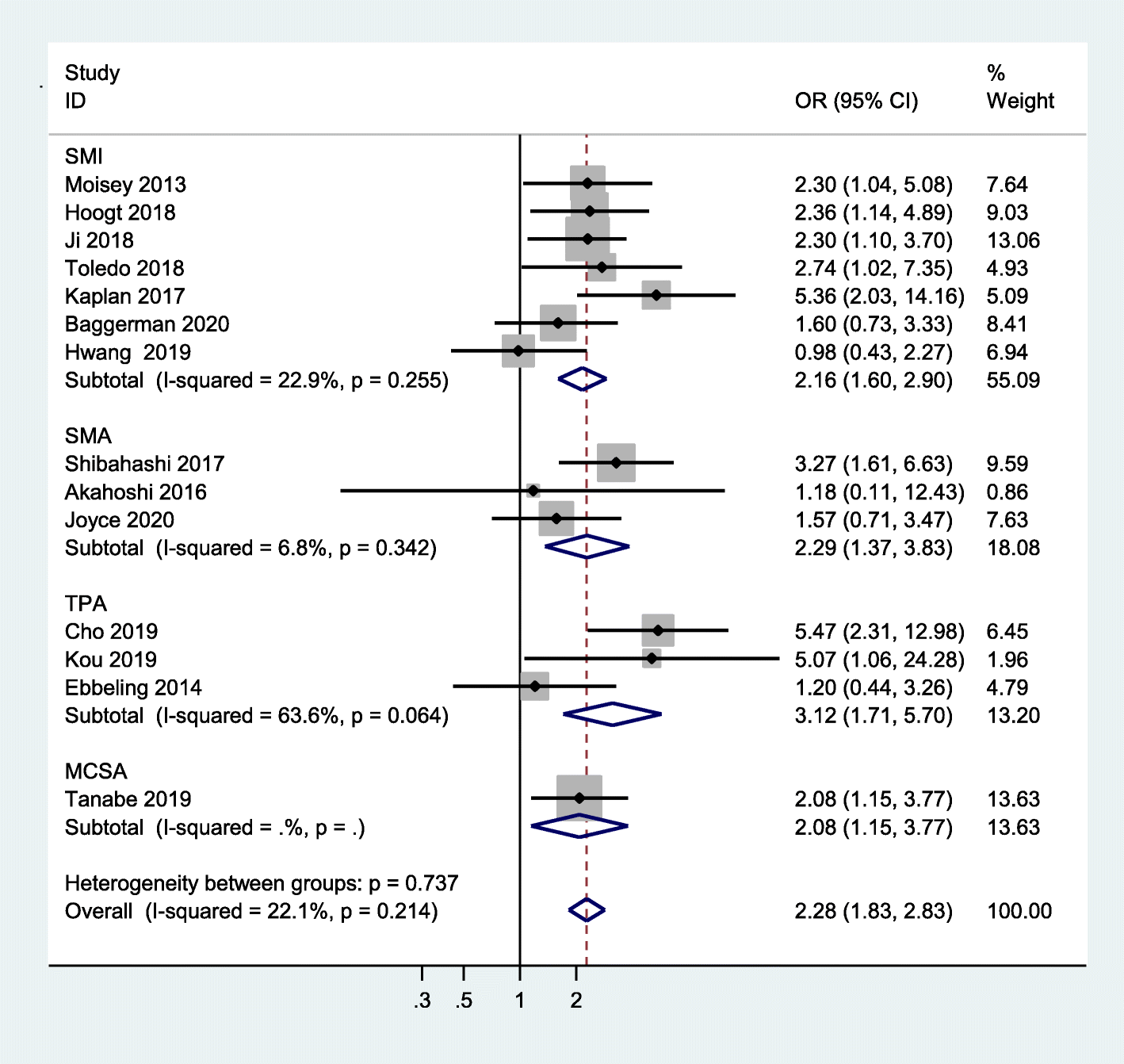Select the 'Tanabe 2019' study label
This screenshot has width=1124, height=1064.
click(x=128, y=799)
